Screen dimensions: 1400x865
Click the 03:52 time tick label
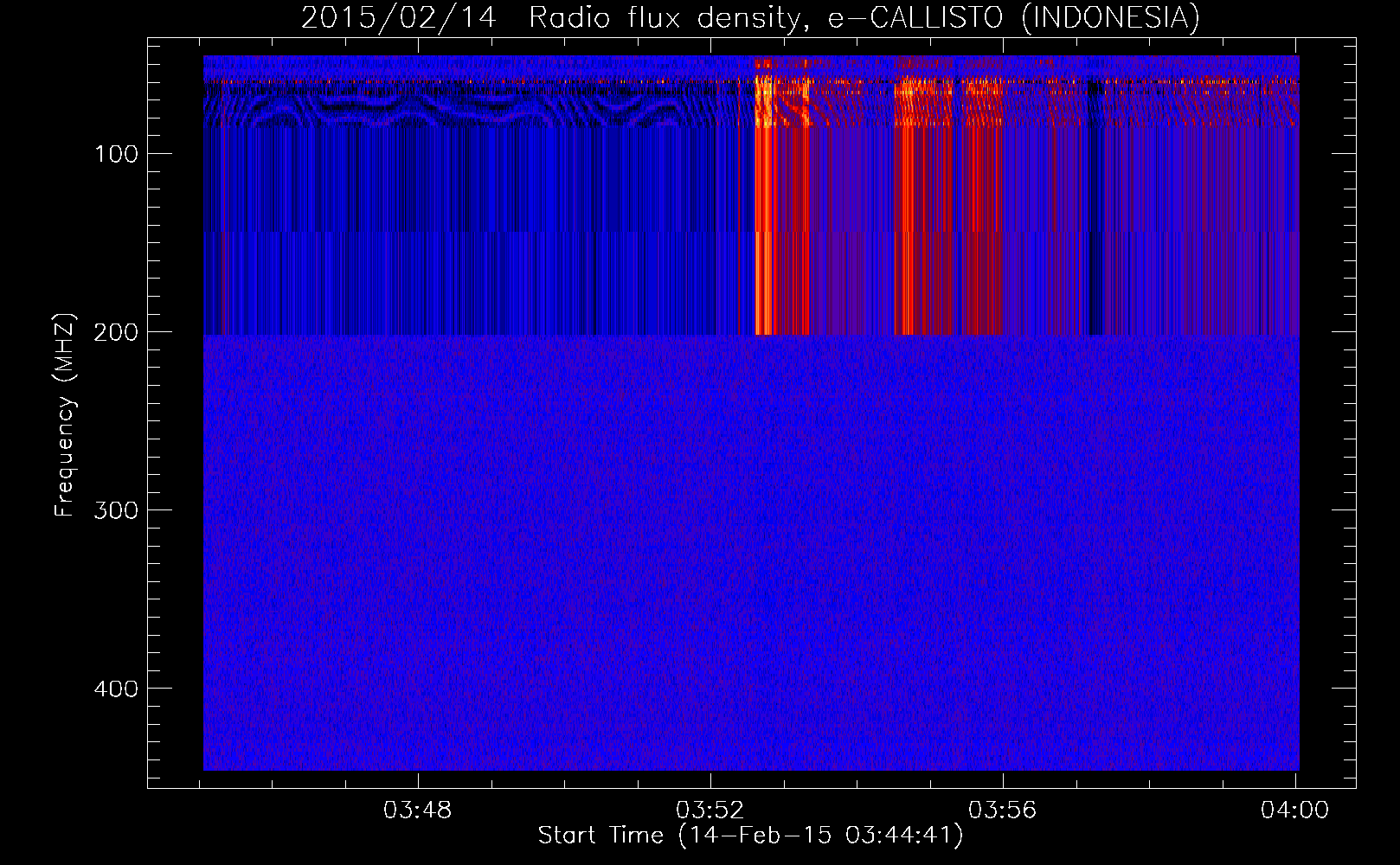tap(710, 810)
